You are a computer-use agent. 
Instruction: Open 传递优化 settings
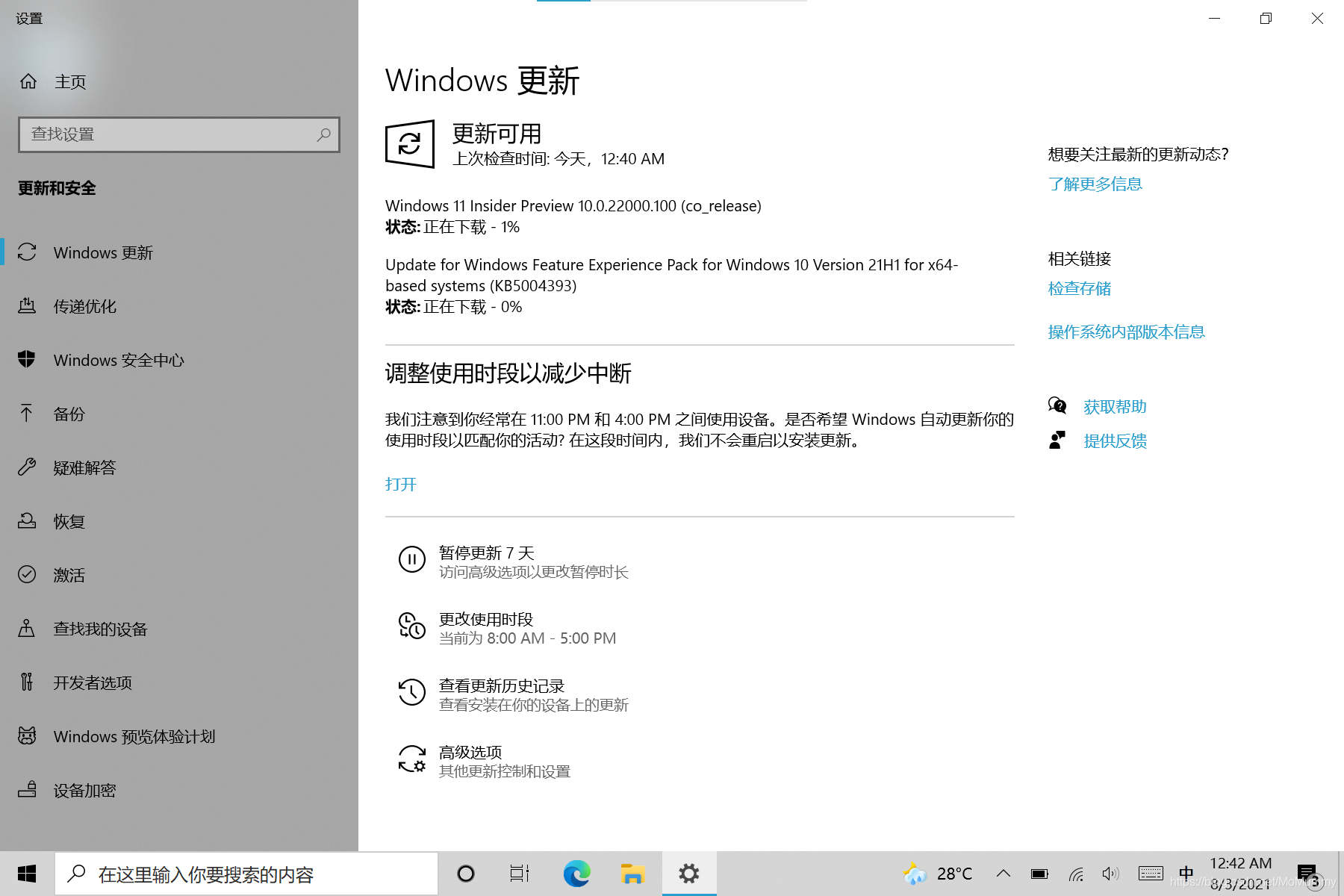coord(178,306)
